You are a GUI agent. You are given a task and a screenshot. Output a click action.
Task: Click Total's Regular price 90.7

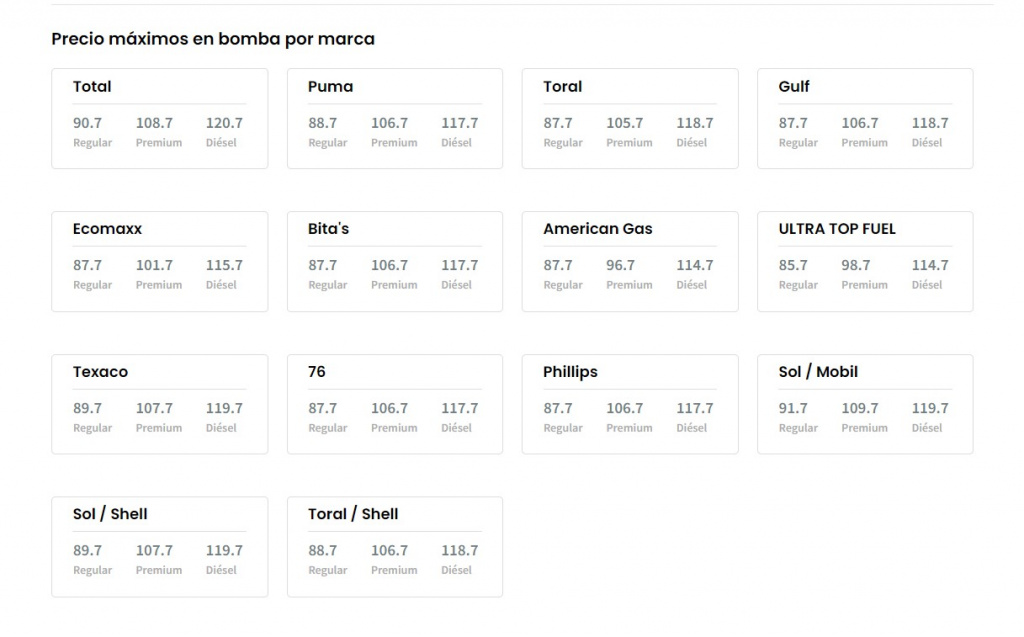pos(87,123)
